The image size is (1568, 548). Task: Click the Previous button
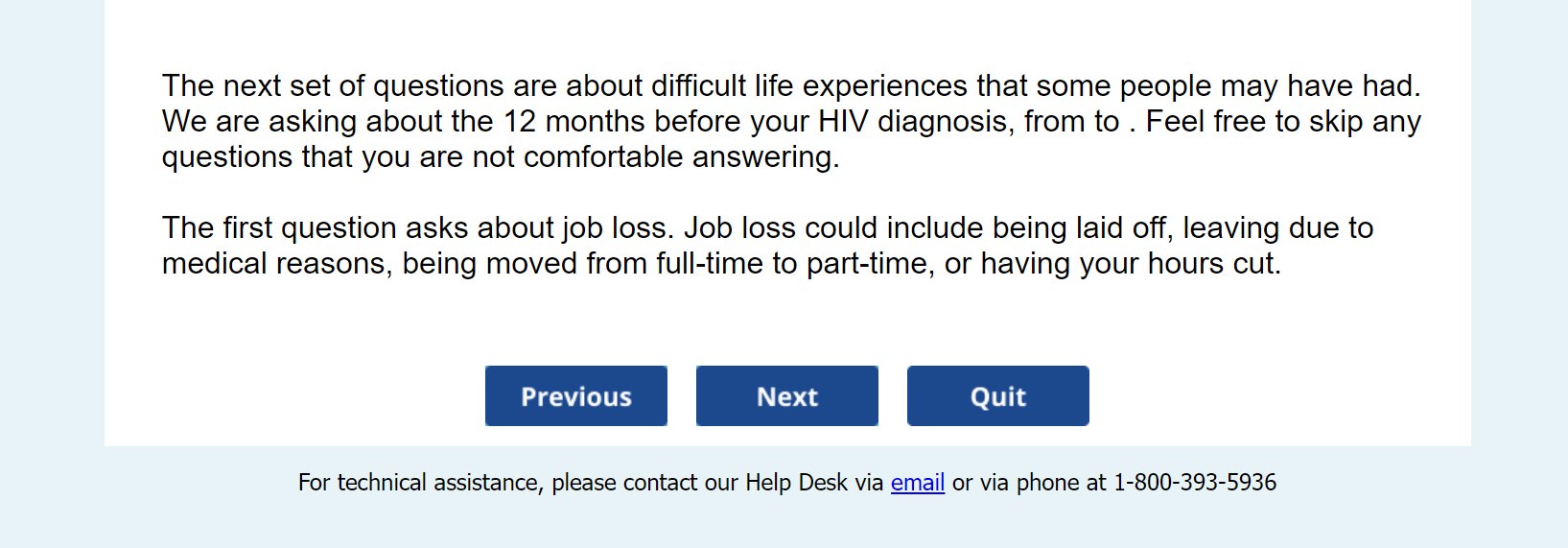click(x=575, y=396)
